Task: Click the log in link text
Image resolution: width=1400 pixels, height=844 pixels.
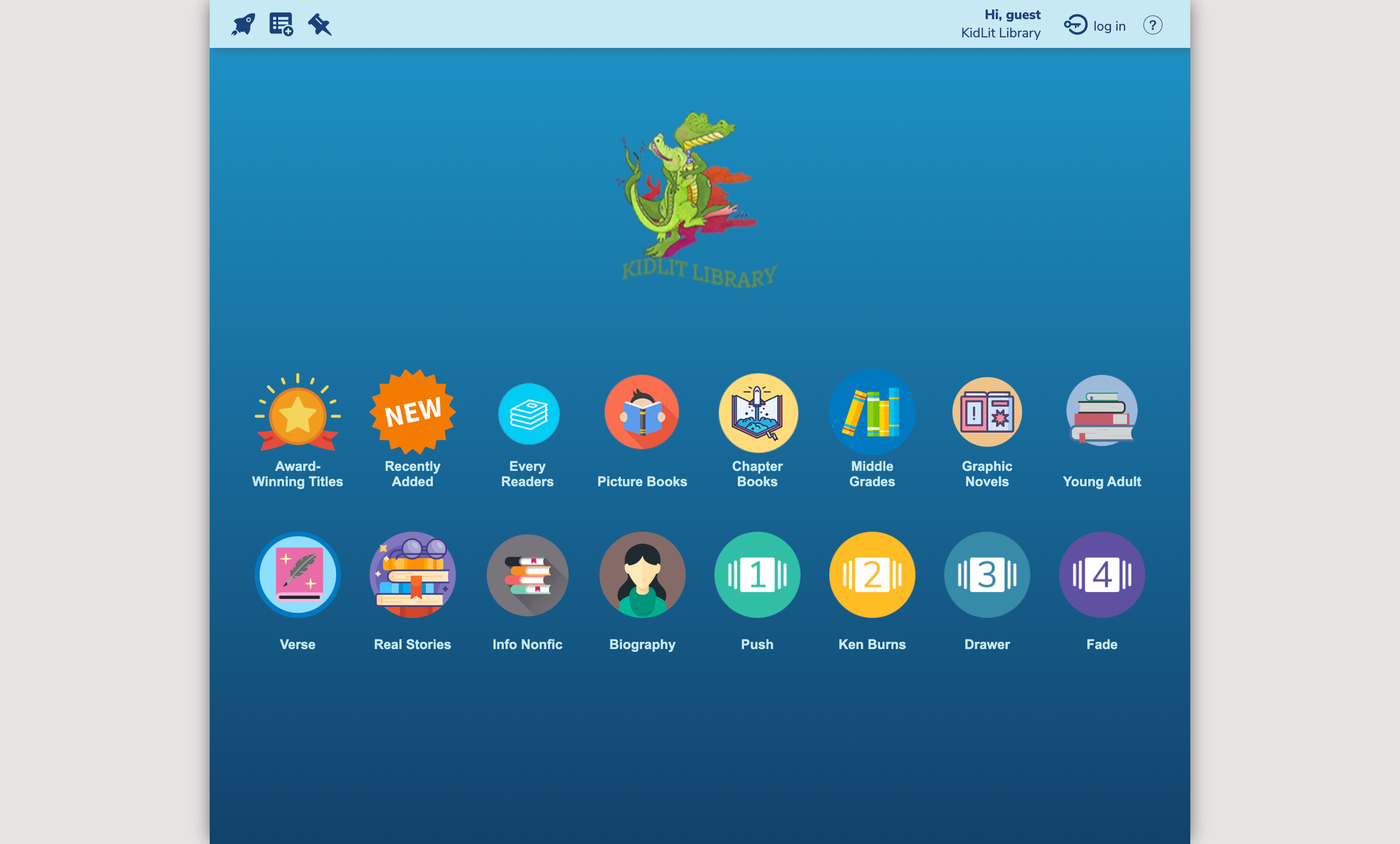Action: (1109, 26)
